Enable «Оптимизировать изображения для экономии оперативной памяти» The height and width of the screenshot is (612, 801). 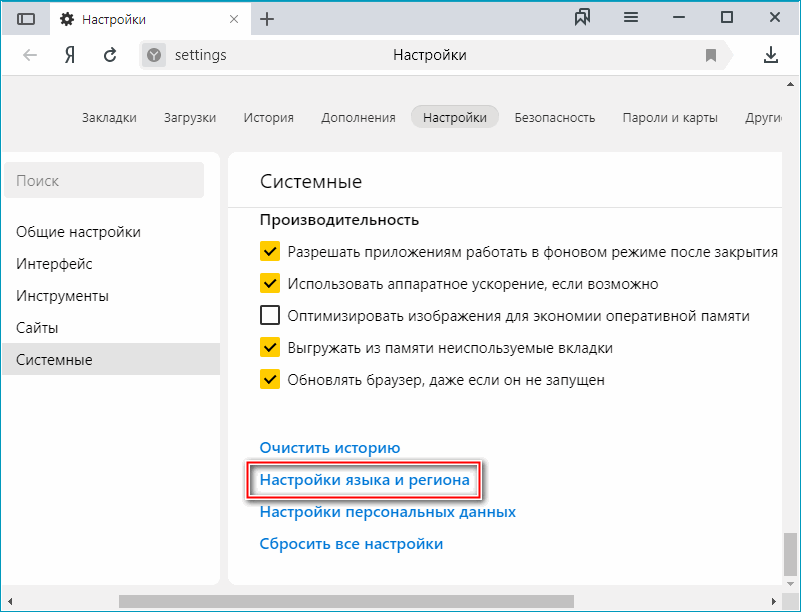point(269,315)
